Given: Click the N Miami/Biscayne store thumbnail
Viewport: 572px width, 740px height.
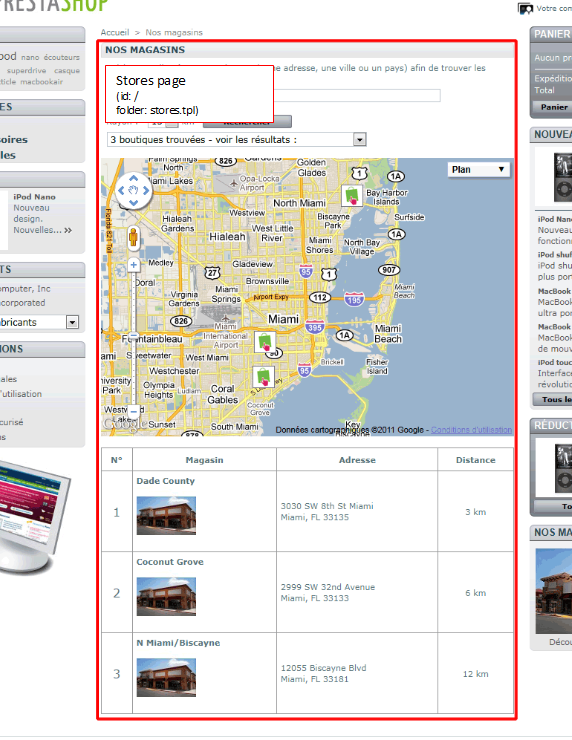Looking at the screenshot, I should (166, 678).
